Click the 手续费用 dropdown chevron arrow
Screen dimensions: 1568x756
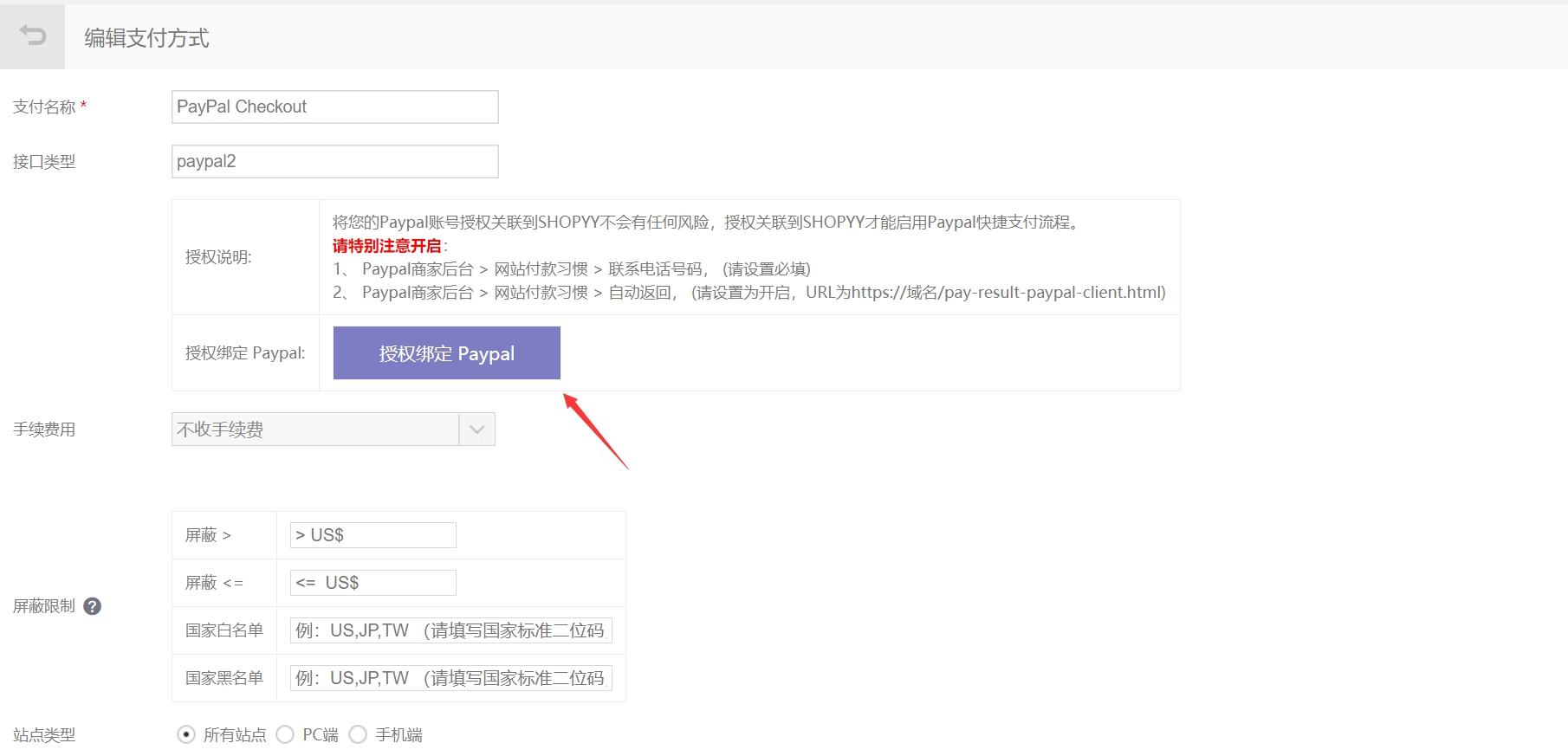pyautogui.click(x=476, y=430)
